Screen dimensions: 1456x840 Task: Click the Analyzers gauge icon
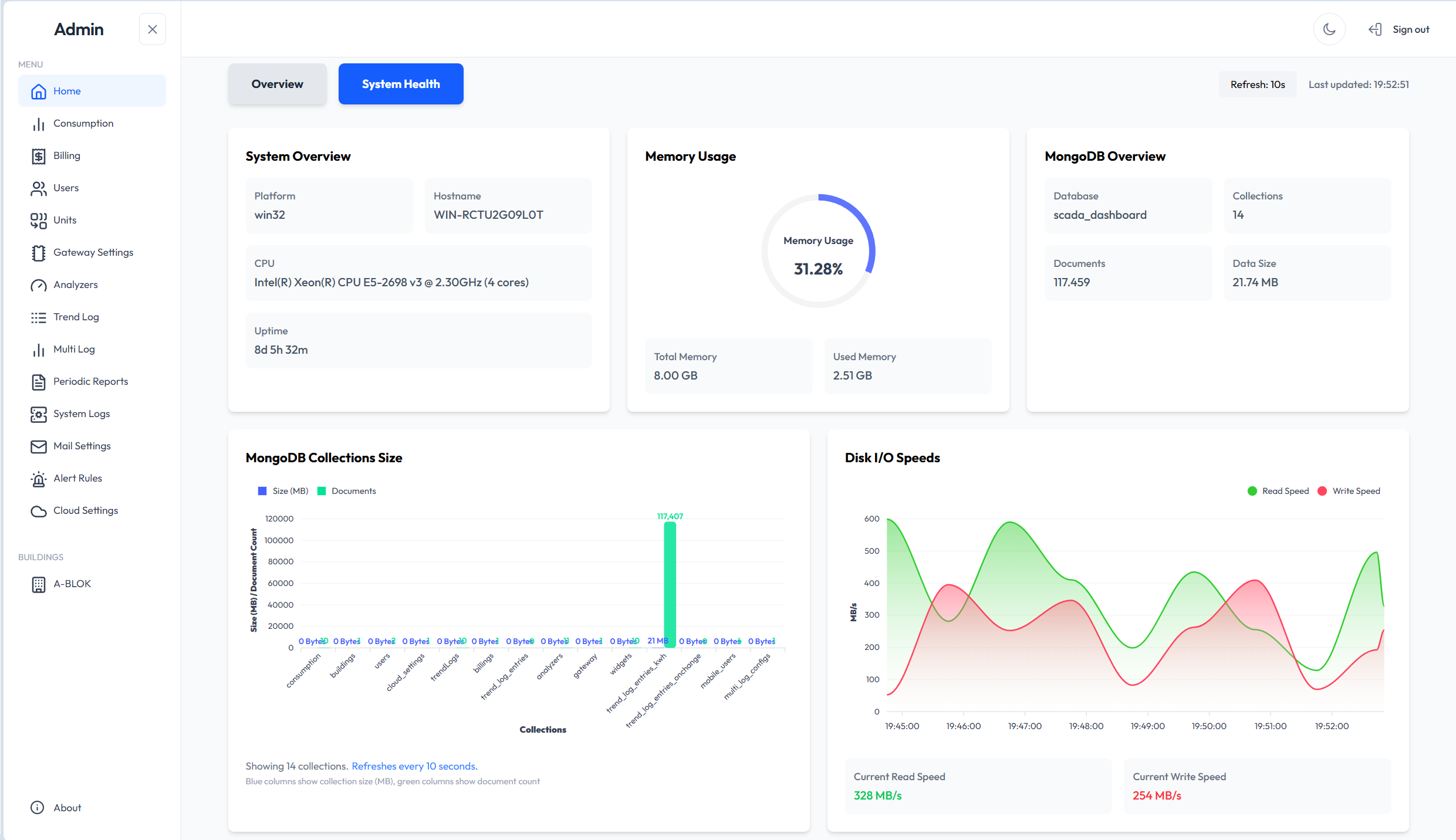[38, 285]
